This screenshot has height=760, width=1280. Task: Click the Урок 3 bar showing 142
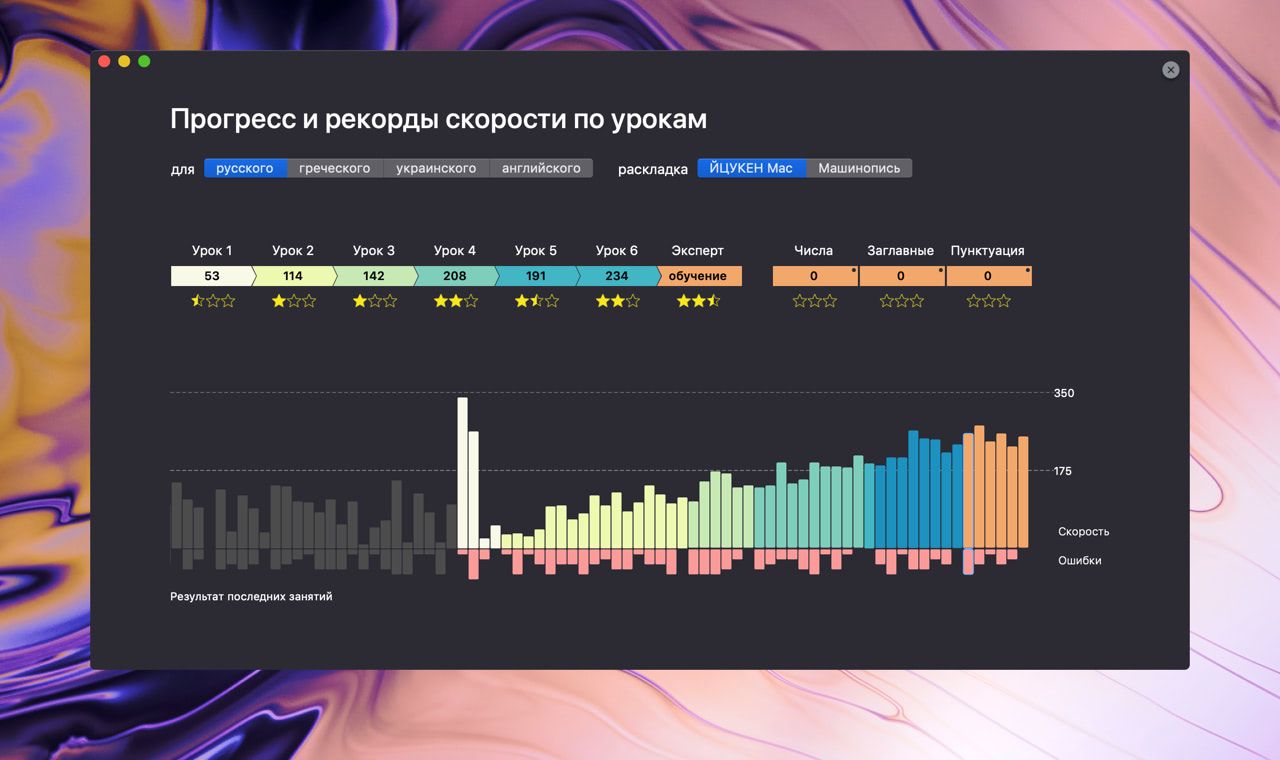374,276
